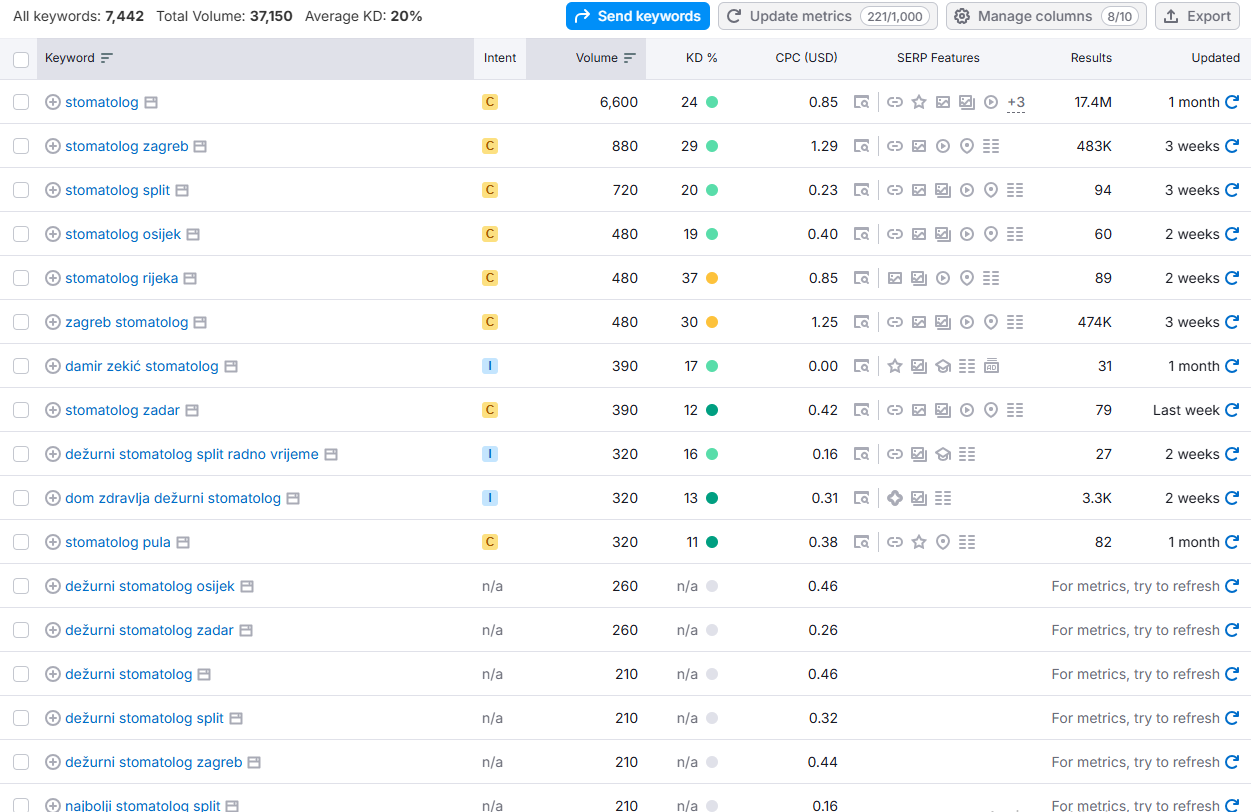Click the KD % column header
1251x812 pixels.
(701, 58)
